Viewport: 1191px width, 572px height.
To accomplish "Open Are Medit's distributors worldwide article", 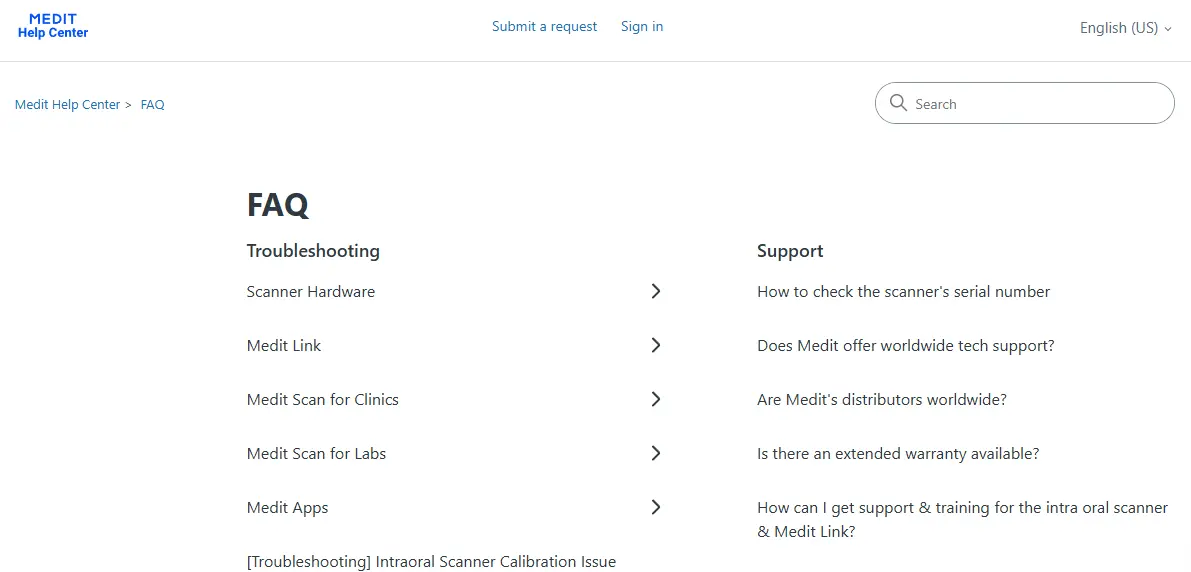I will pos(882,400).
